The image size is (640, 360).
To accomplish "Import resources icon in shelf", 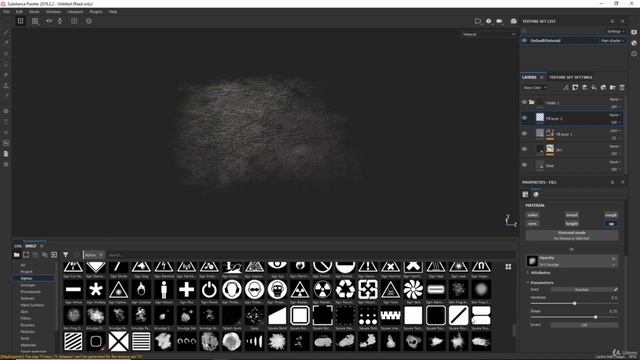I will click(x=54, y=255).
